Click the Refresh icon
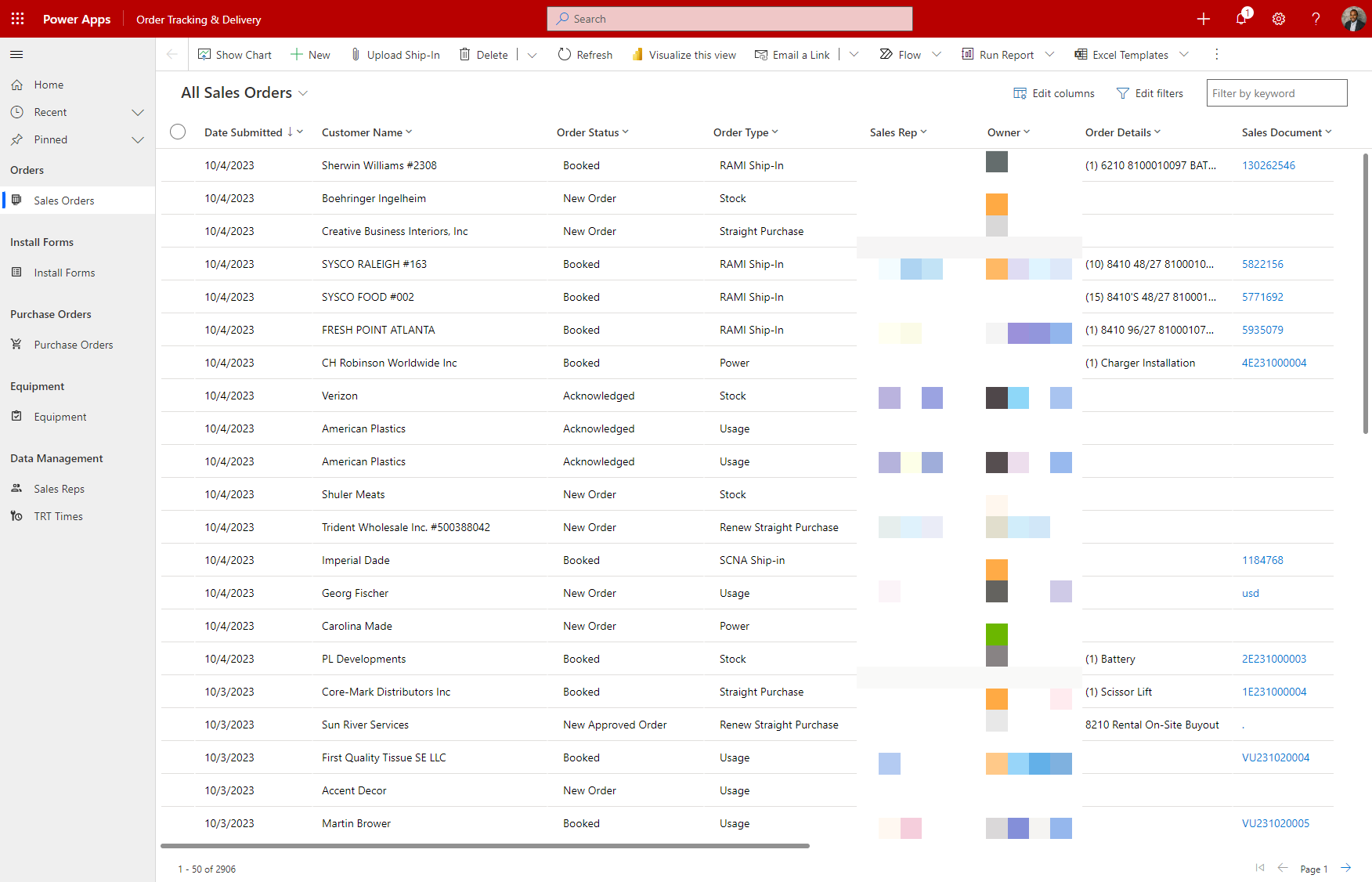The width and height of the screenshot is (1372, 882). tap(565, 55)
